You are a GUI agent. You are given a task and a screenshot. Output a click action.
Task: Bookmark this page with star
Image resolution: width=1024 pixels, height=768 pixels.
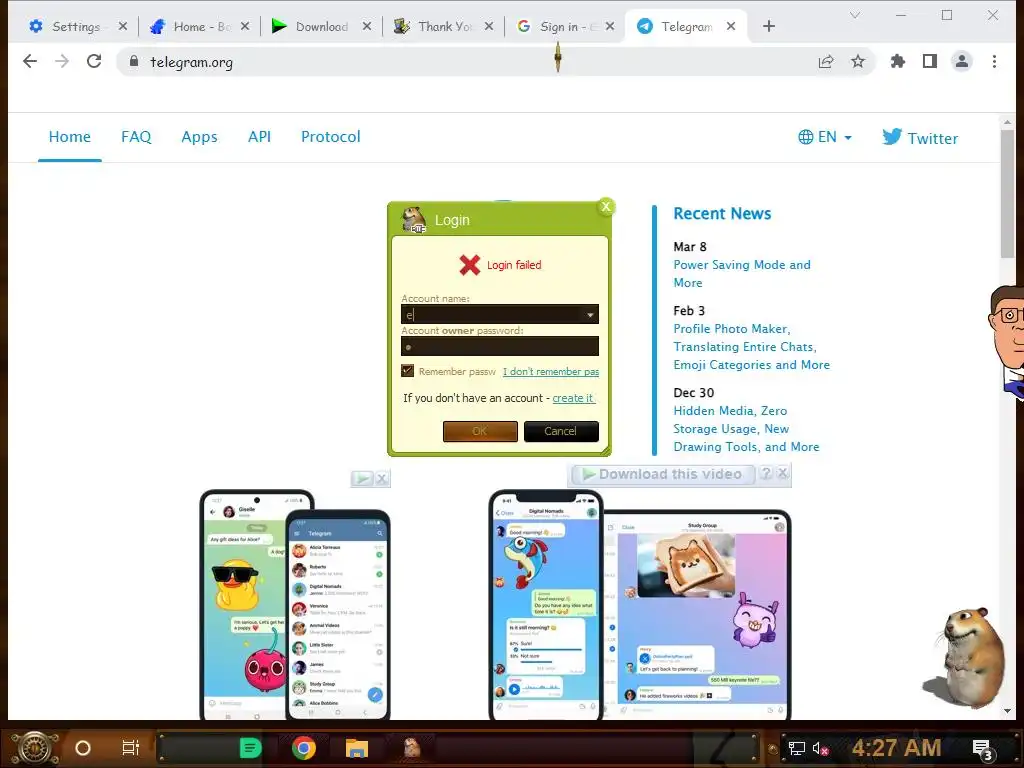[x=857, y=61]
